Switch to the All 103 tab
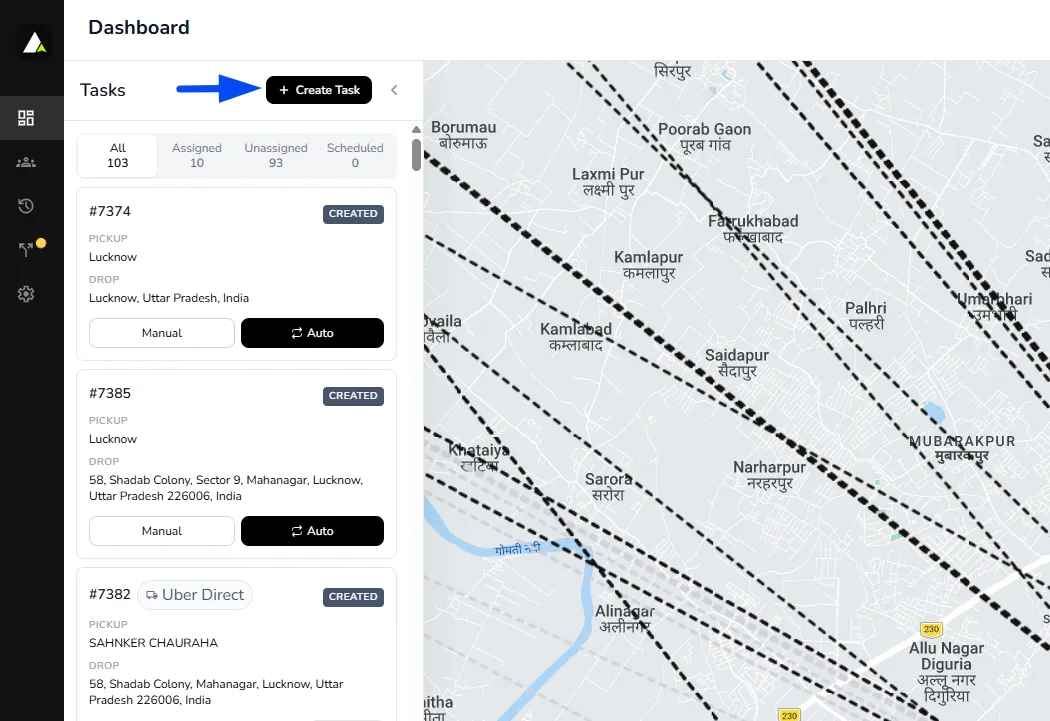 [x=118, y=155]
